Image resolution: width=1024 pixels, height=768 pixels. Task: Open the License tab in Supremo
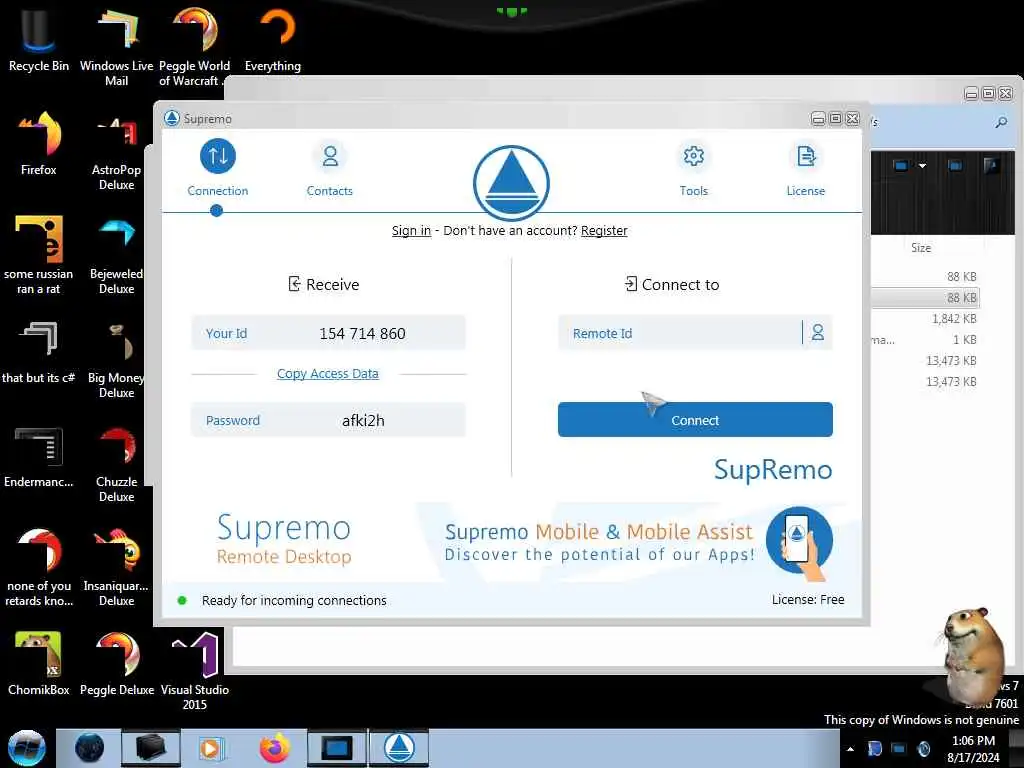pos(806,168)
